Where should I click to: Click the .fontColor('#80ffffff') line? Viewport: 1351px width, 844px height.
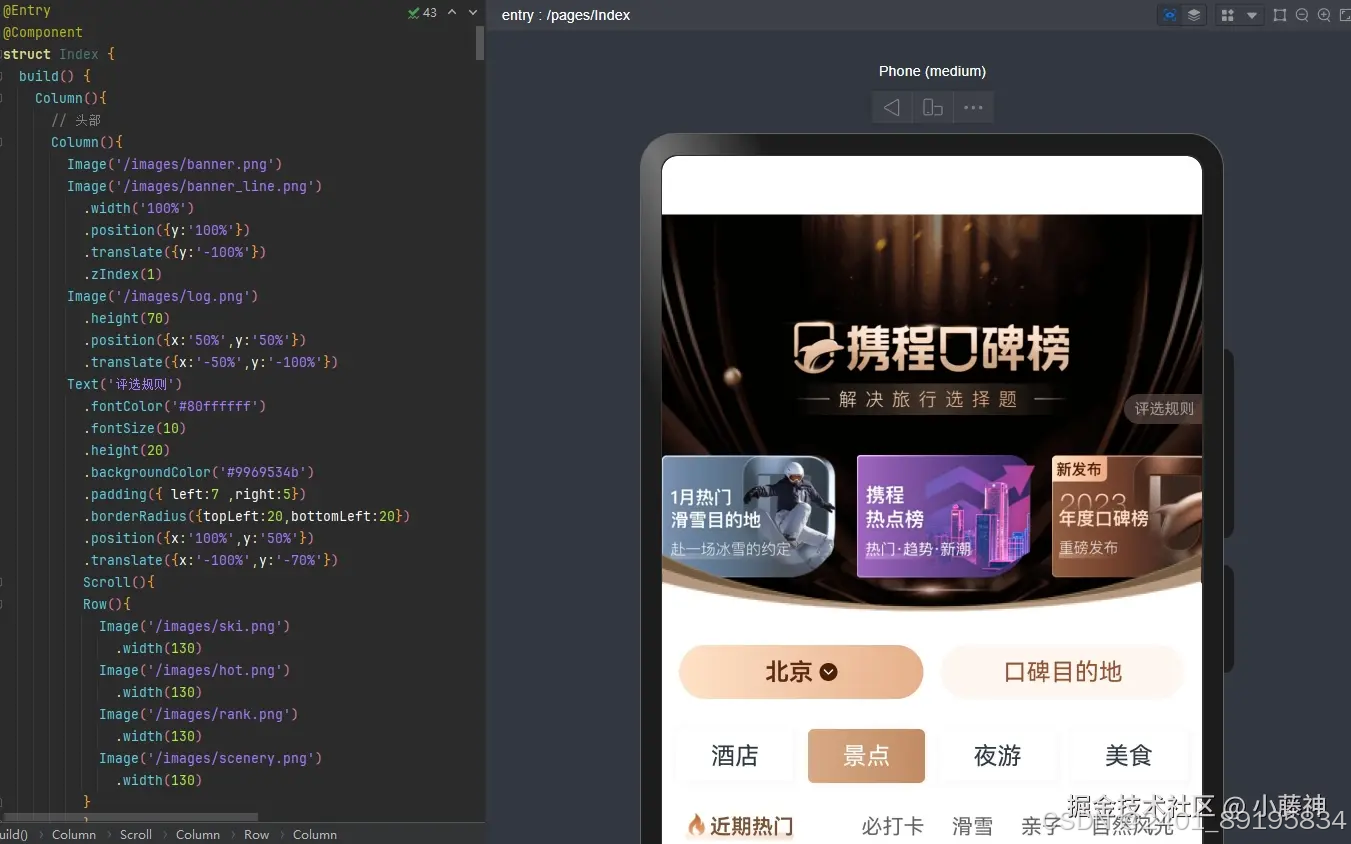(x=174, y=406)
